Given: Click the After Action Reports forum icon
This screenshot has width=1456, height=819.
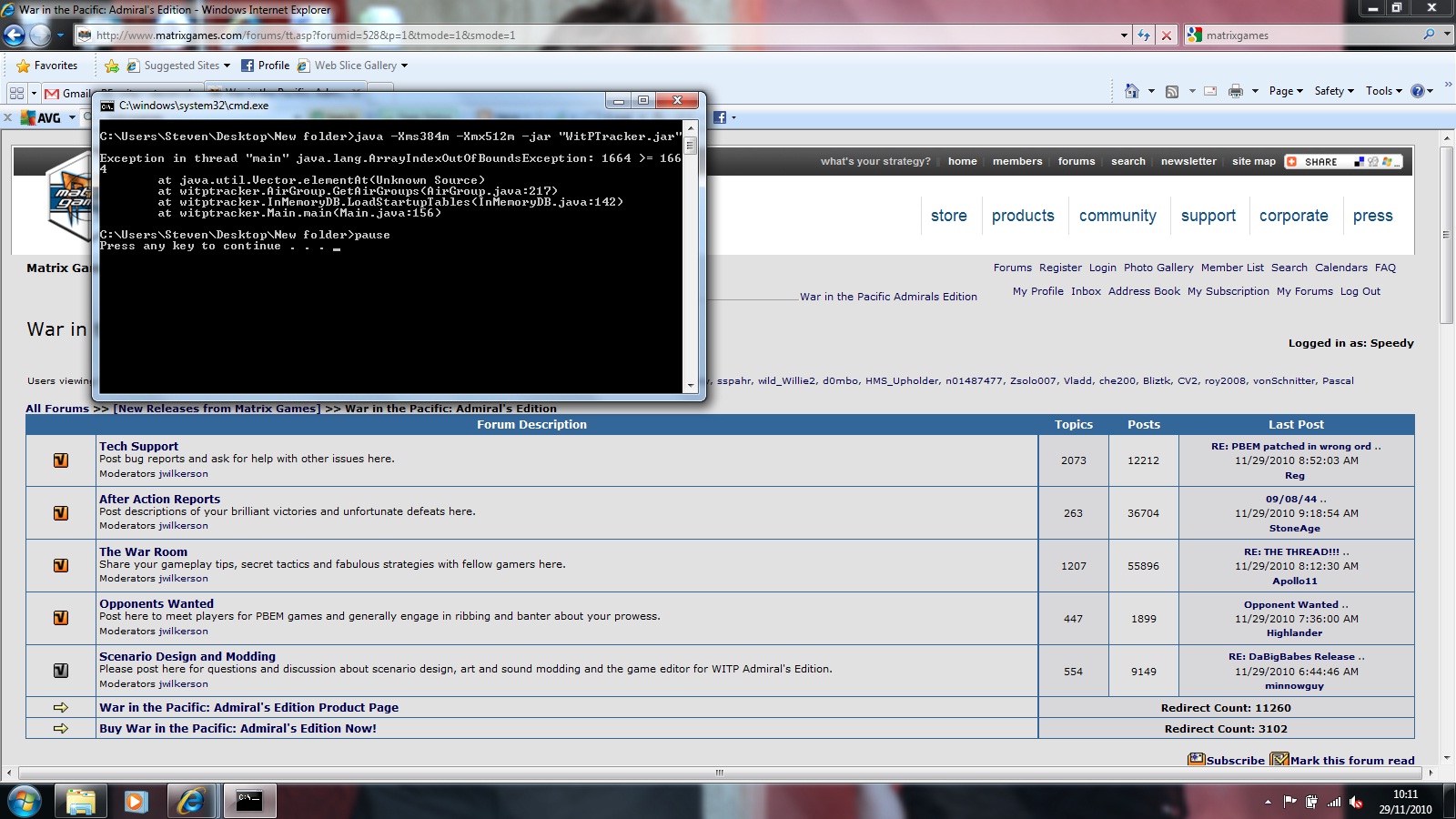Looking at the screenshot, I should 61,513.
